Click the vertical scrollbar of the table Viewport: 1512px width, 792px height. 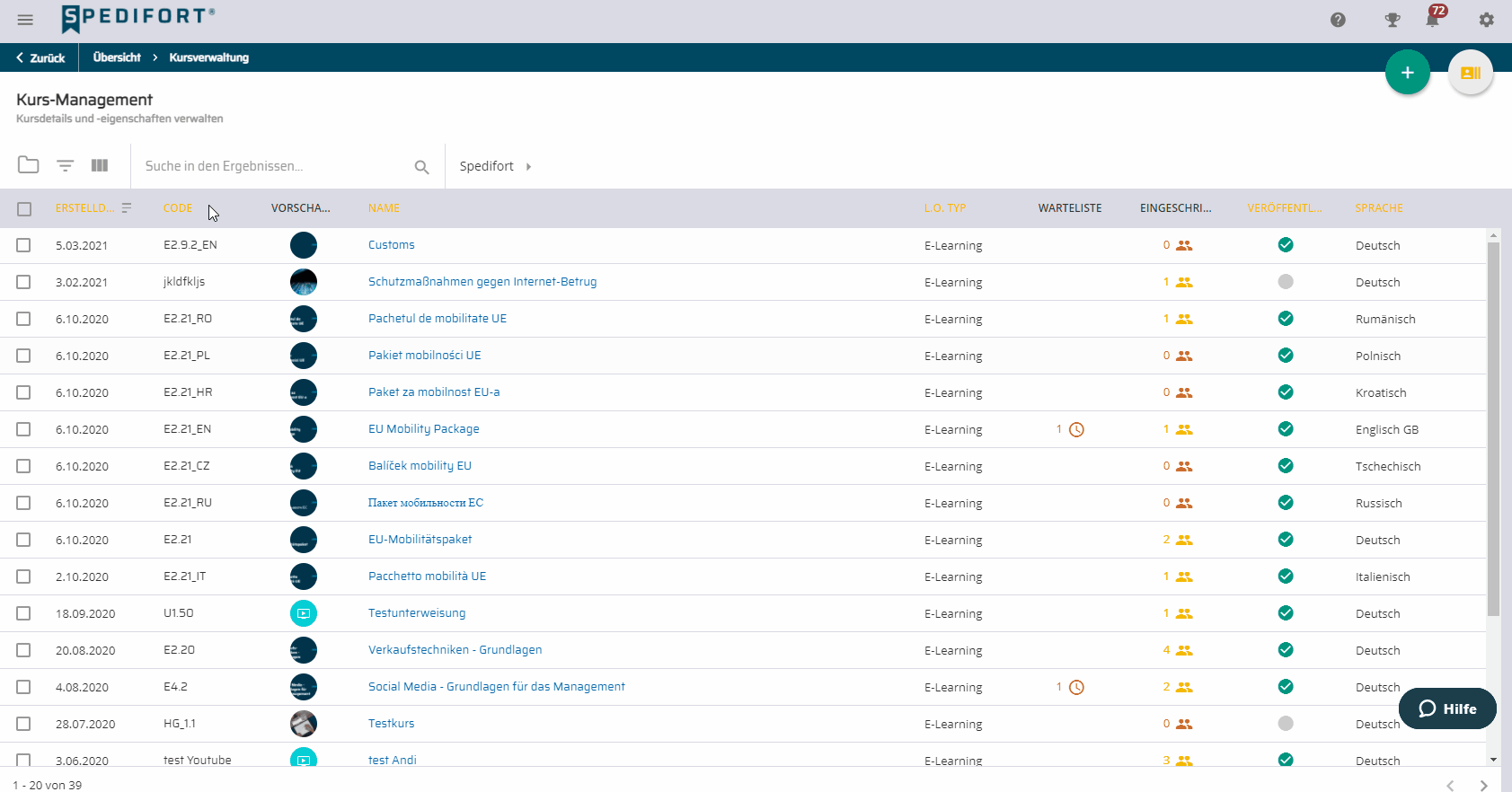tap(1494, 429)
